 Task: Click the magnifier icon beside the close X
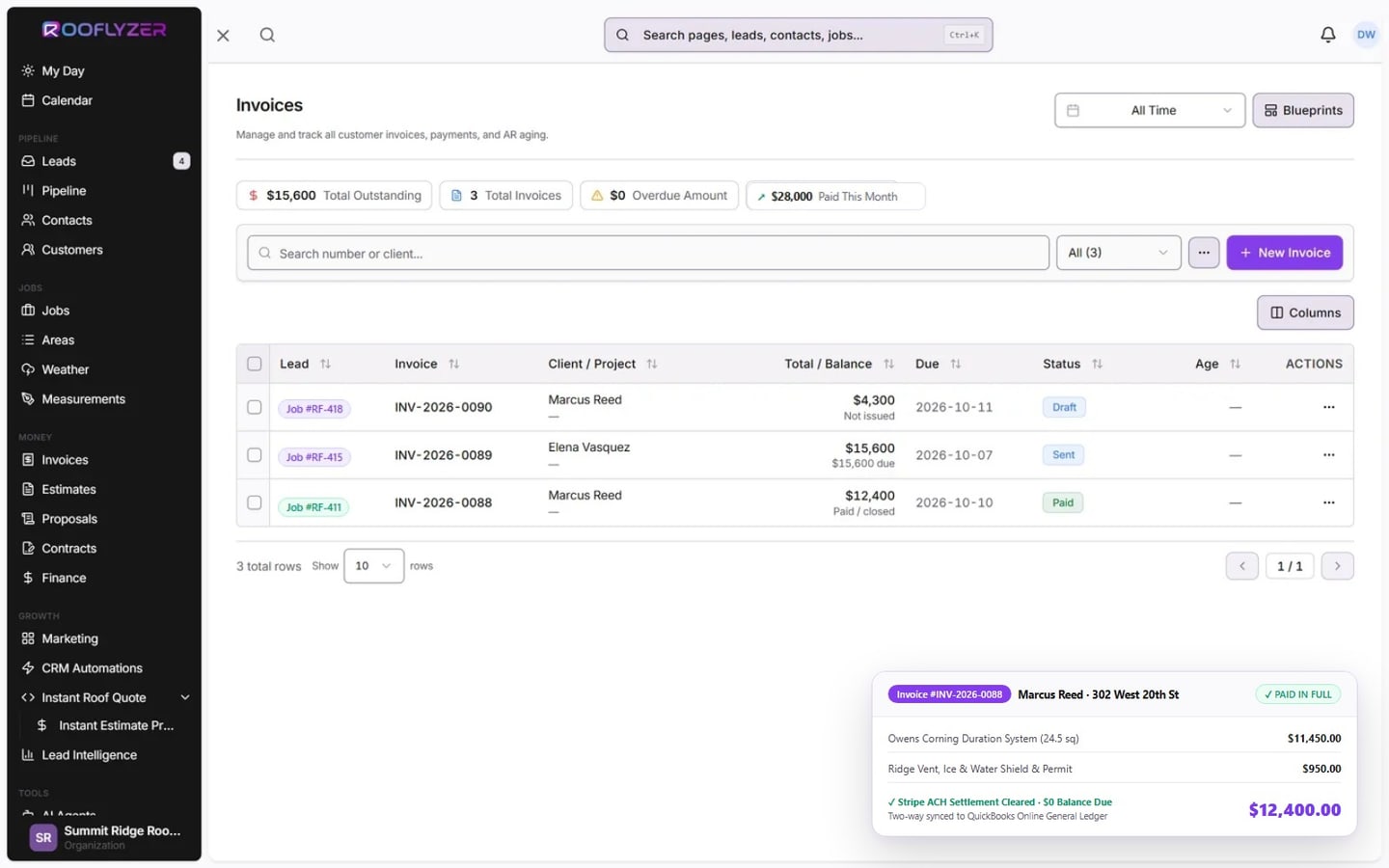pyautogui.click(x=267, y=35)
